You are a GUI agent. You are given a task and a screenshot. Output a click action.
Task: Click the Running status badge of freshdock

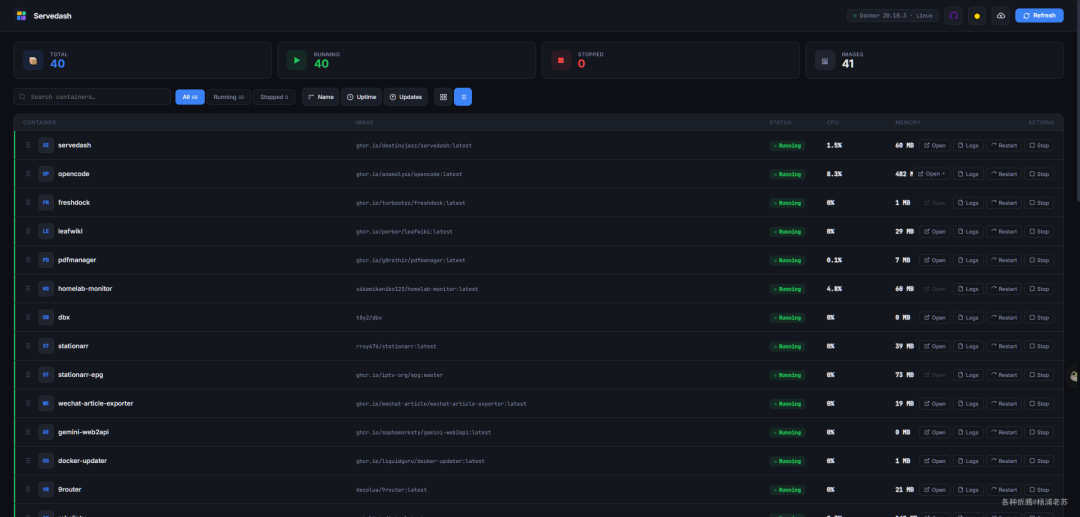[x=787, y=203]
